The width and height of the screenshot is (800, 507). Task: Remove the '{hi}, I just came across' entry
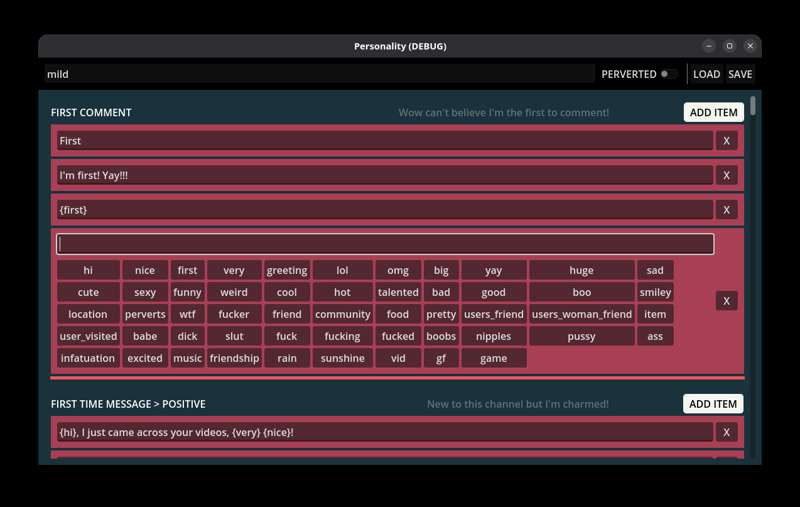click(x=727, y=432)
